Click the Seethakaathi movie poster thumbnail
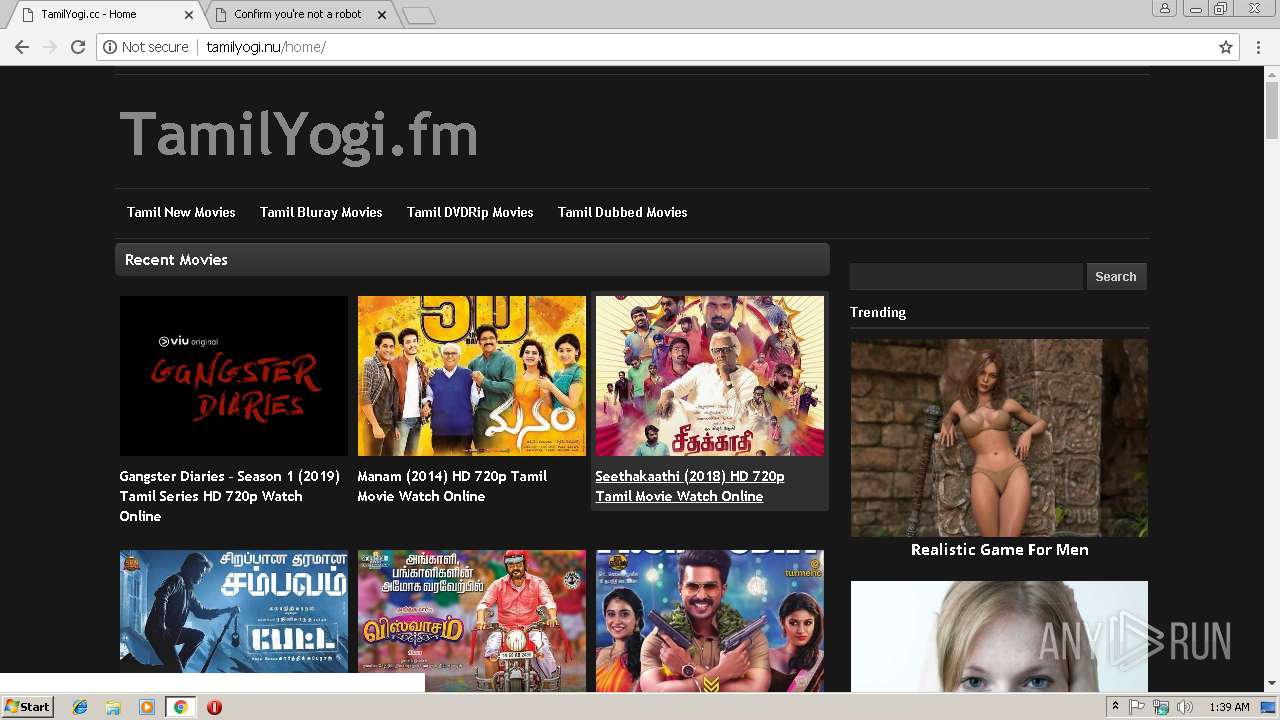Screen dimensions: 1280x720 pos(710,376)
